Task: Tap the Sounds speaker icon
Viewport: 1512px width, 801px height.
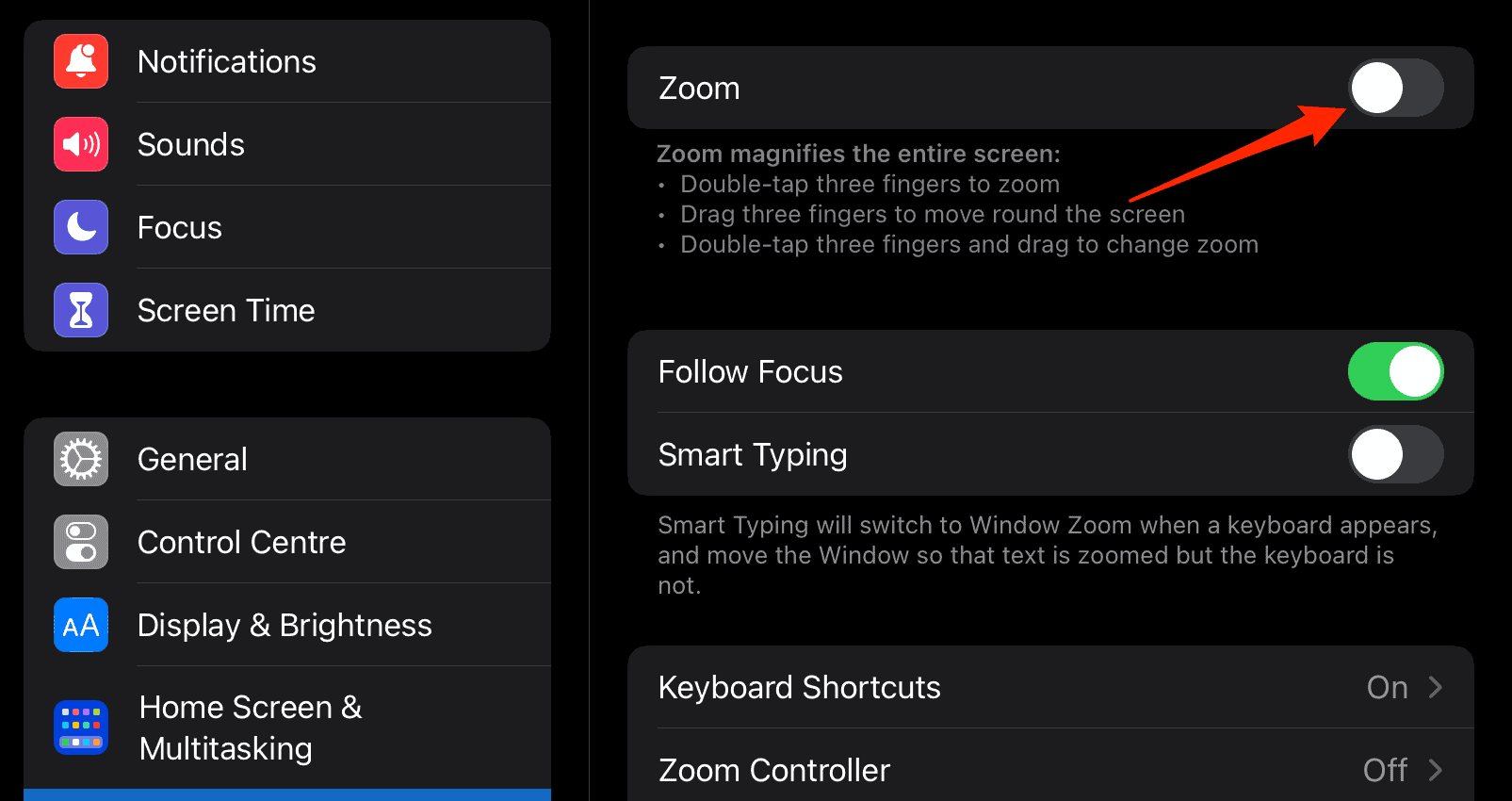Action: [81, 144]
